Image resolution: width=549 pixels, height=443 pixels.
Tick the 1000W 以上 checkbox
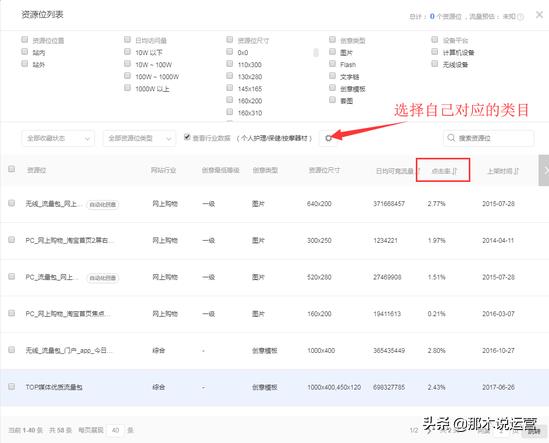click(127, 88)
